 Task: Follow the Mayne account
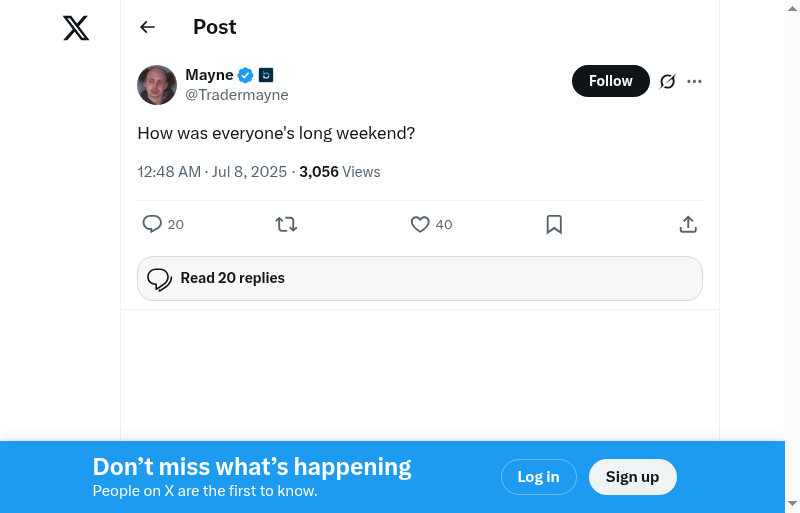pos(610,81)
